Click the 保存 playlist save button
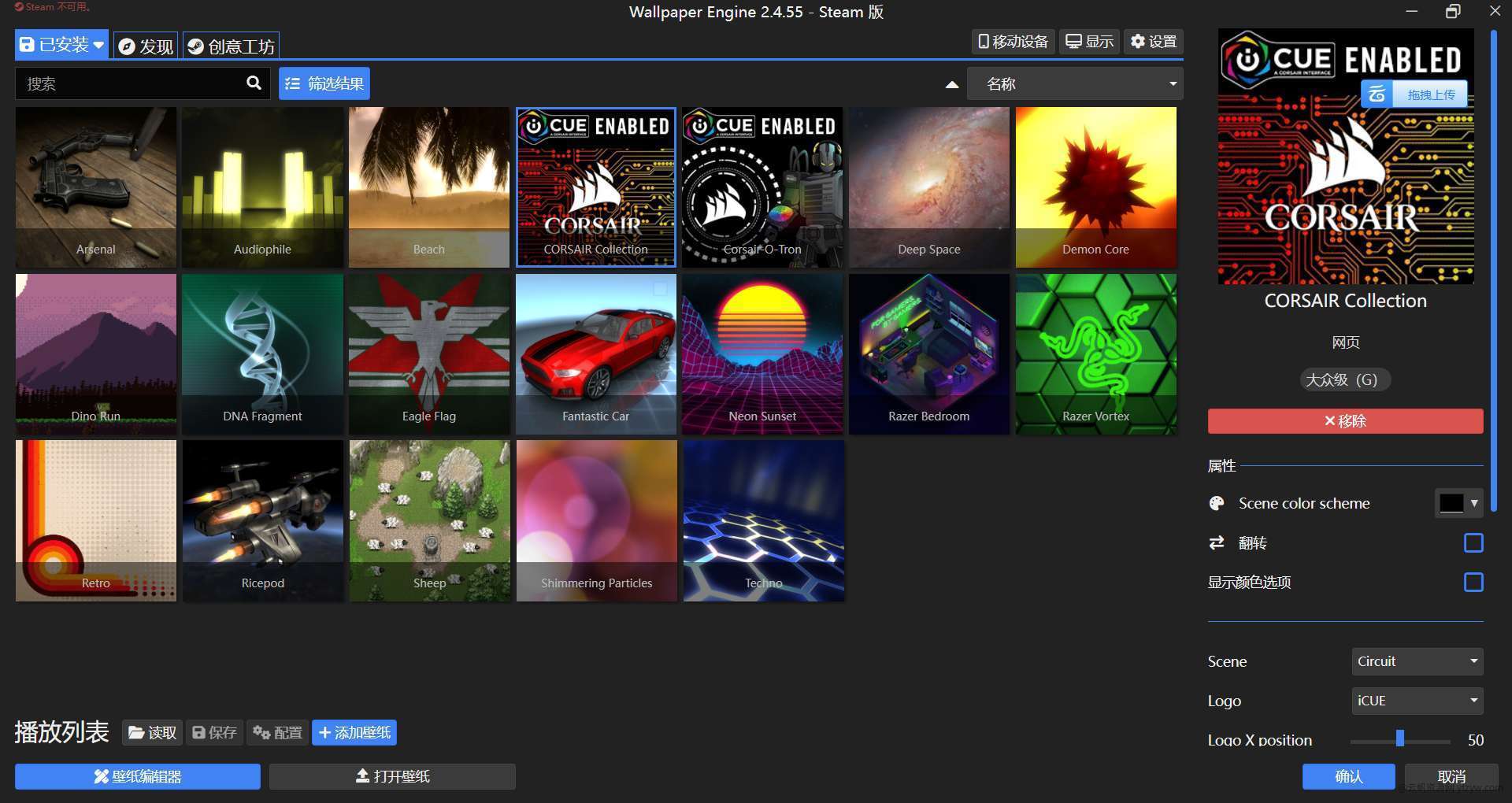 pos(214,733)
